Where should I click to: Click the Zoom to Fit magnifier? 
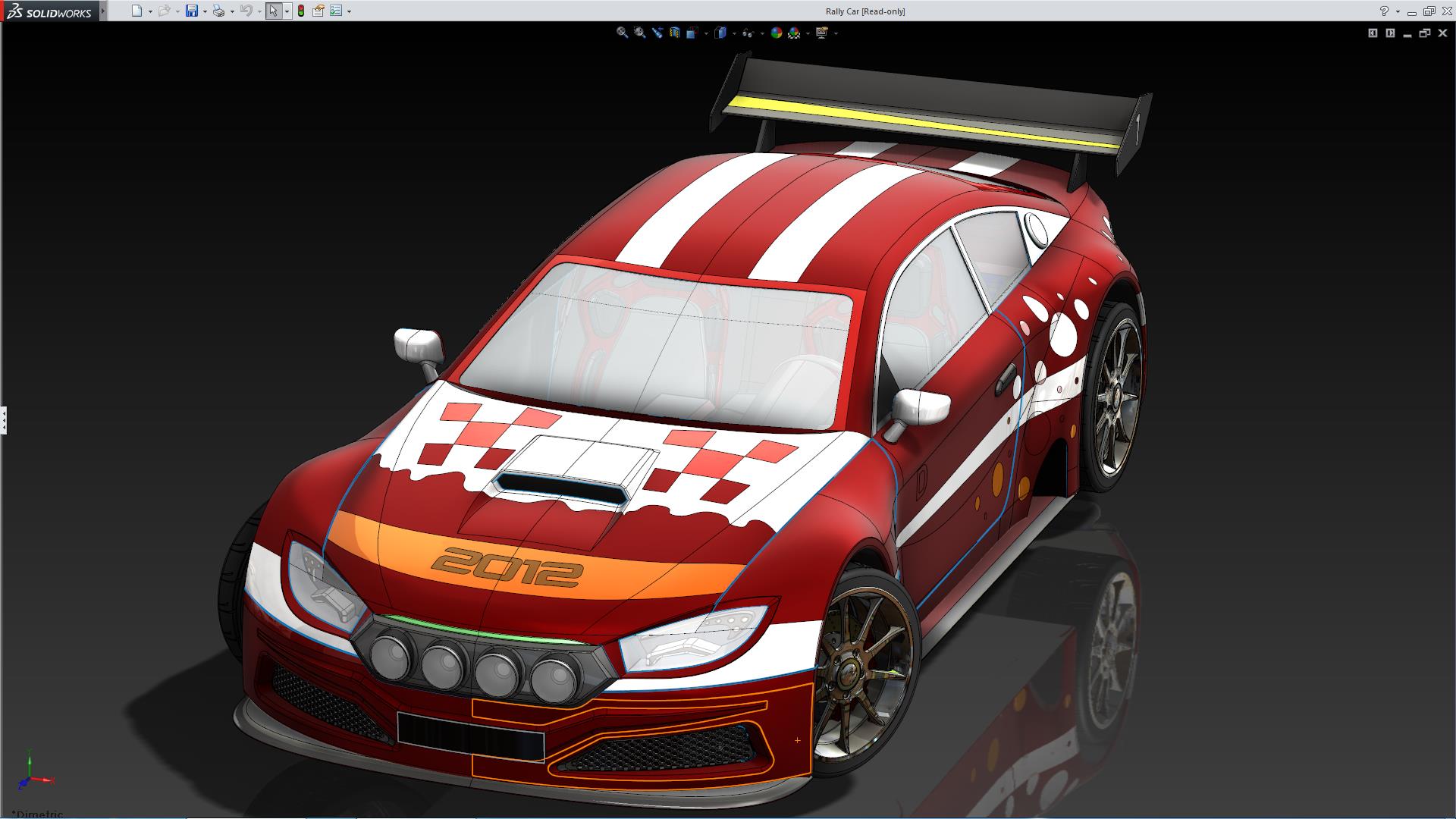tap(622, 33)
